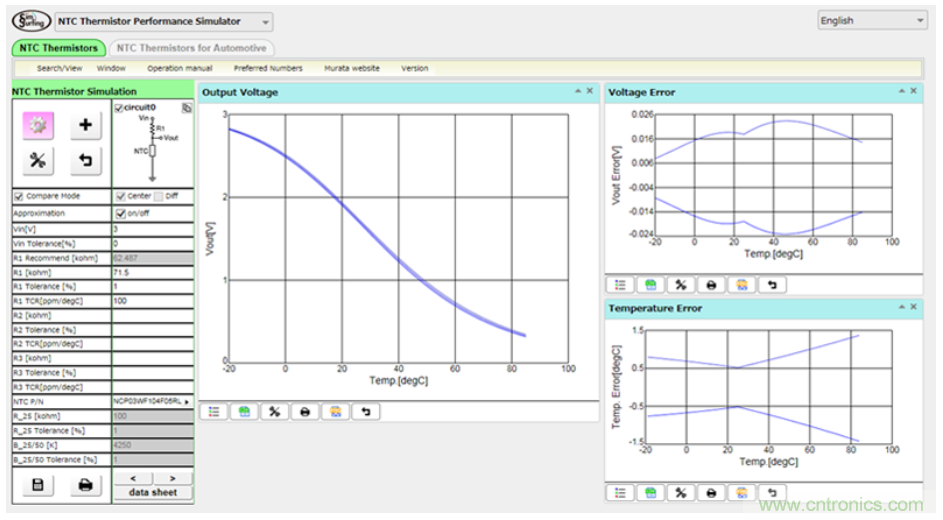
Task: Click the floppy disk save icon
Action: point(37,485)
